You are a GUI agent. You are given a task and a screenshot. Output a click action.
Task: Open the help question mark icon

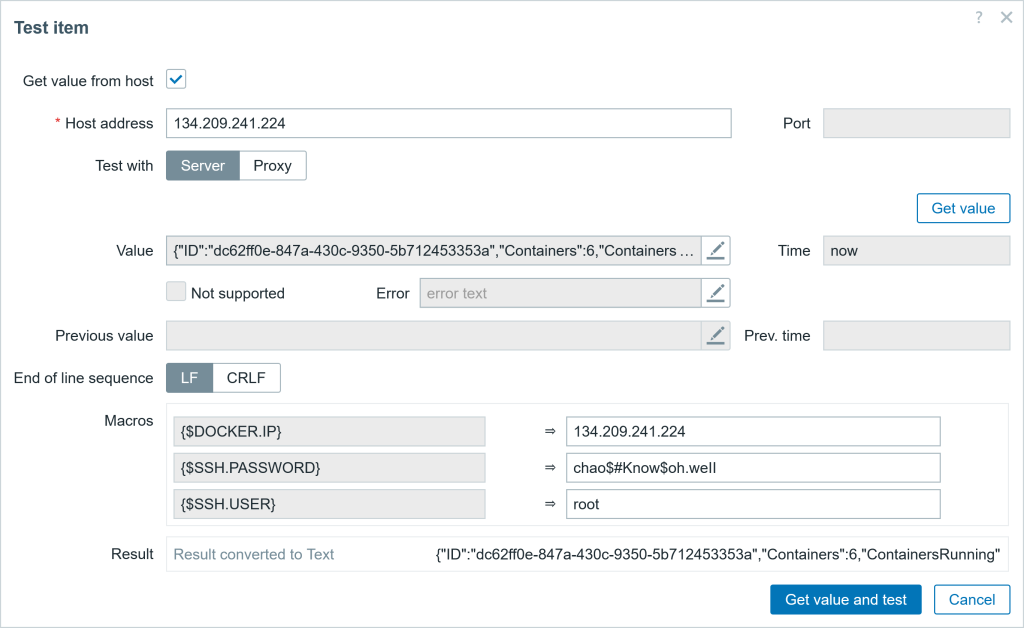pos(979,18)
